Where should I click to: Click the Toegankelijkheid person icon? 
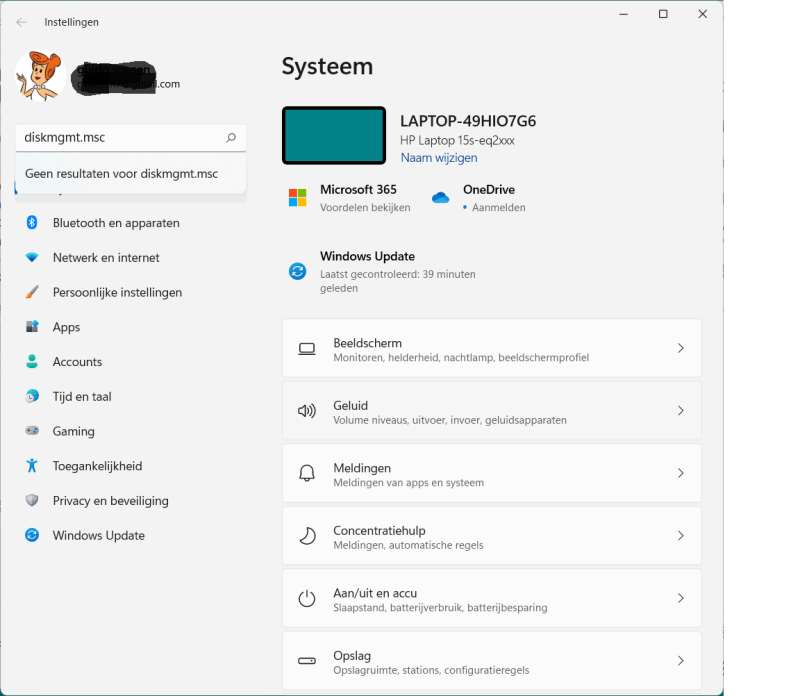tap(32, 466)
